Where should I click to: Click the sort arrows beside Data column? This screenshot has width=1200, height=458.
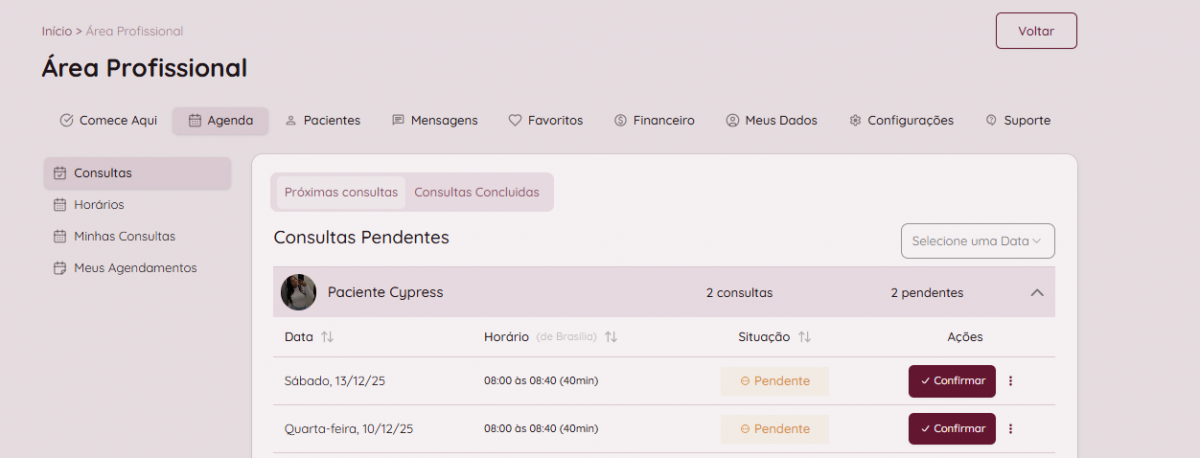(x=327, y=337)
